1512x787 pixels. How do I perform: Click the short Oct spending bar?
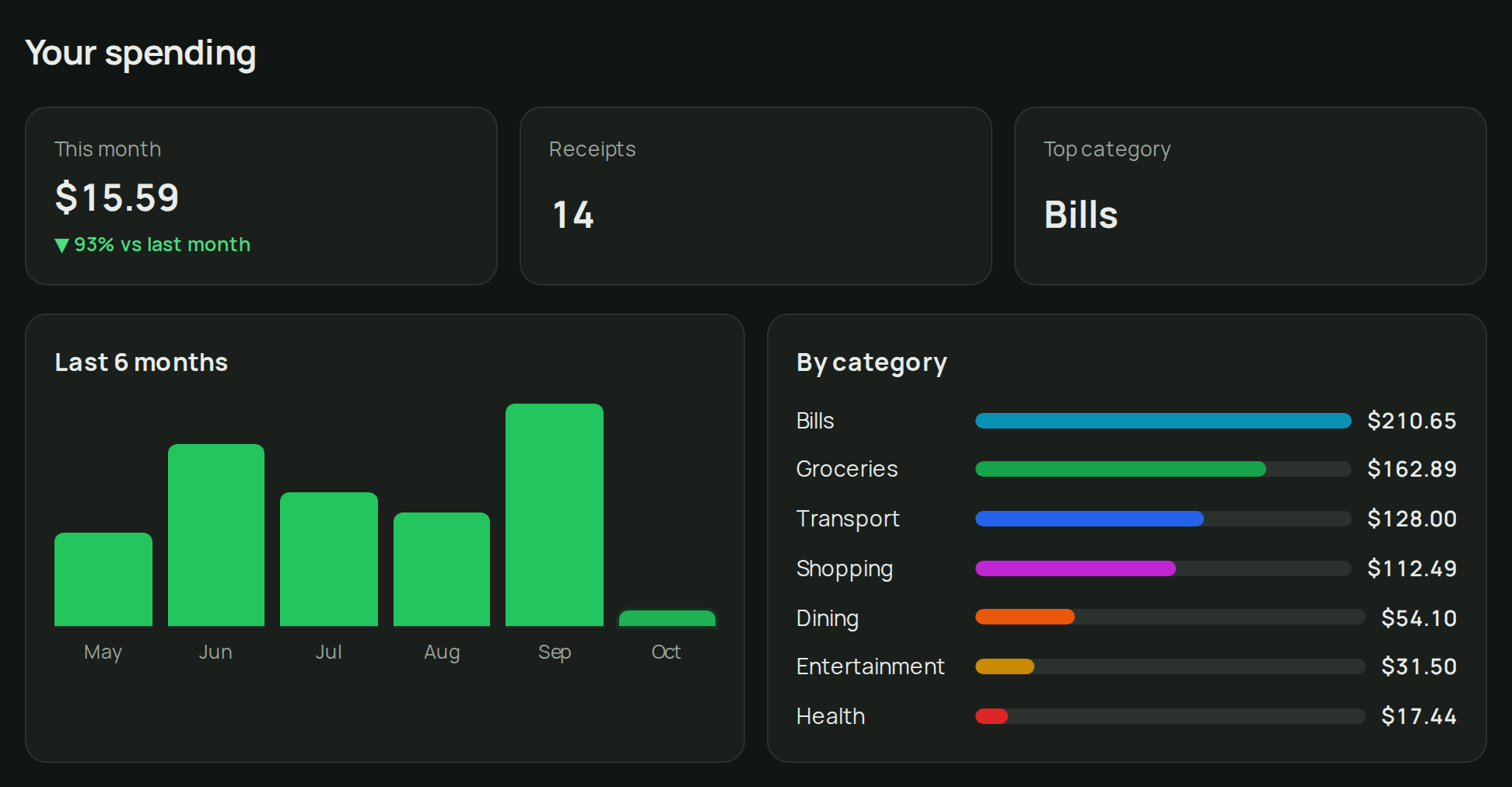coord(667,618)
